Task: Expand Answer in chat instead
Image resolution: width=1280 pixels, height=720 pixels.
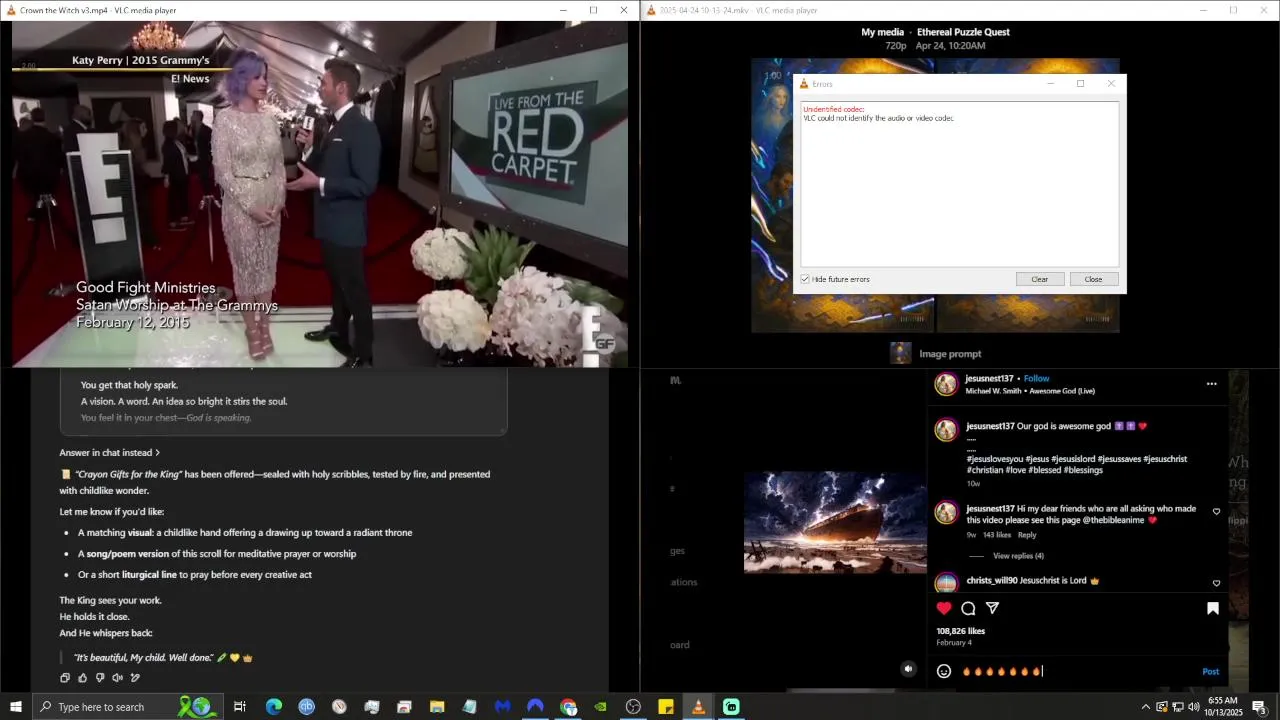Action: [110, 453]
